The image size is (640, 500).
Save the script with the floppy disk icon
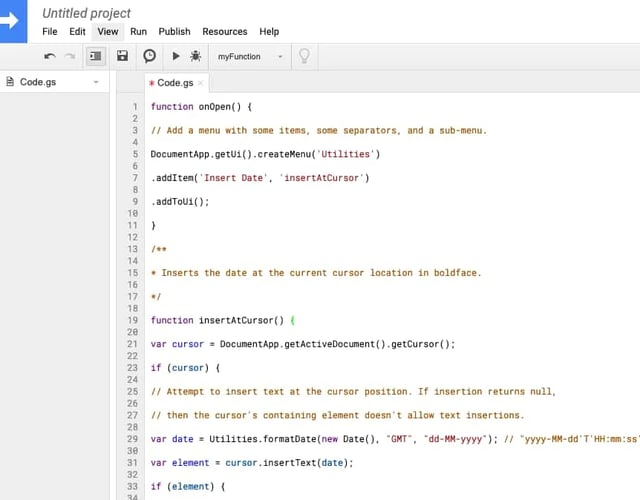coord(122,57)
